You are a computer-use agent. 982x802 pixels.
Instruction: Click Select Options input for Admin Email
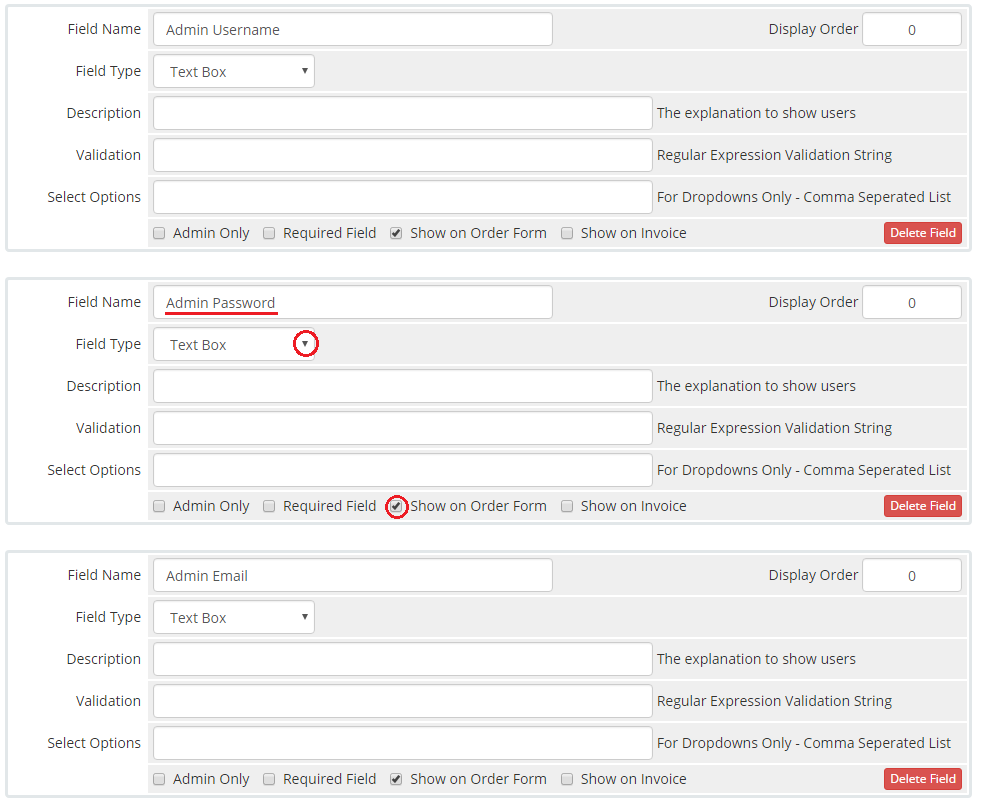pyautogui.click(x=403, y=743)
